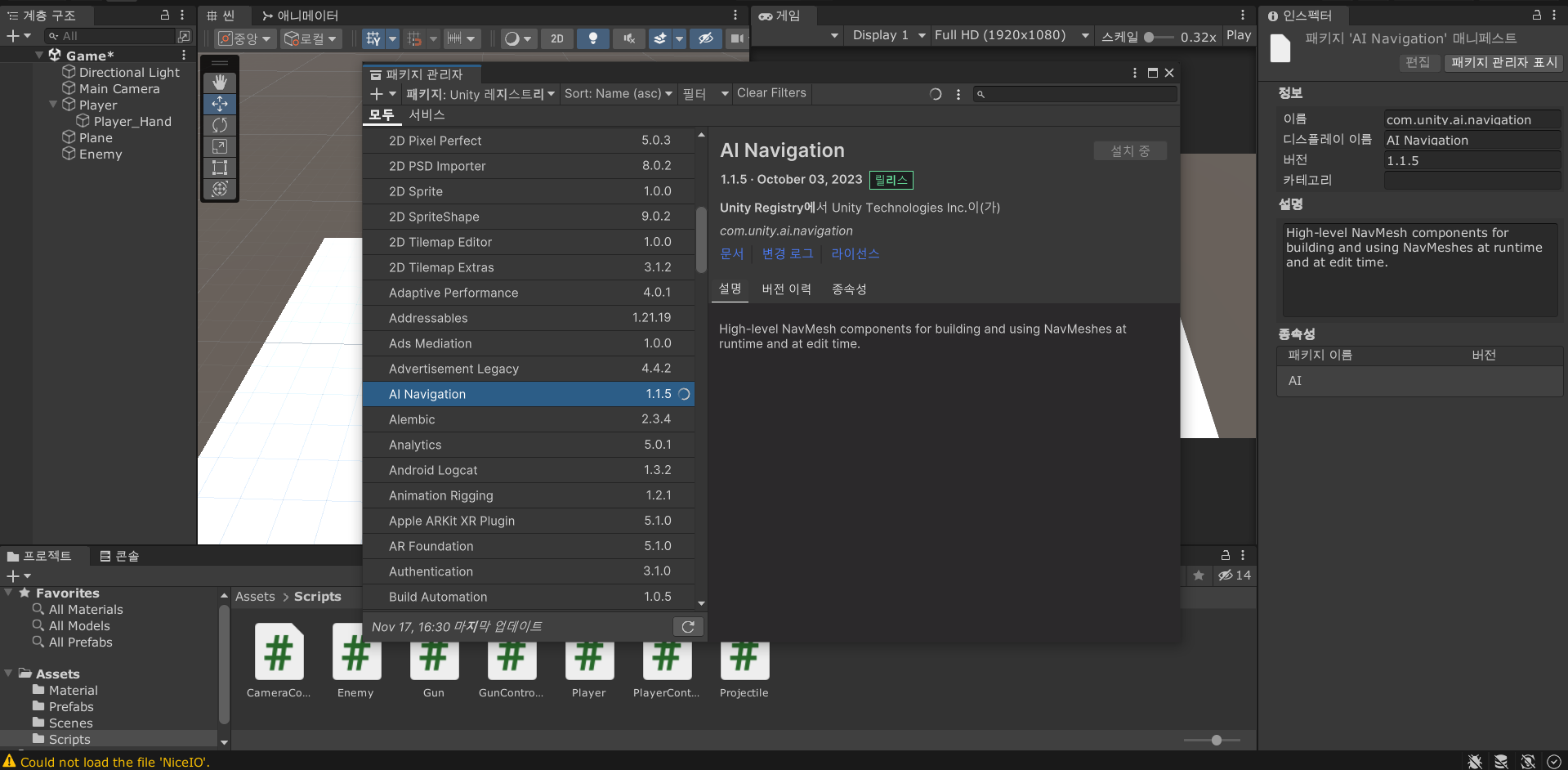Open the pivot 중앙 dropdown
Screen dimensions: 1568x770
pos(244,38)
